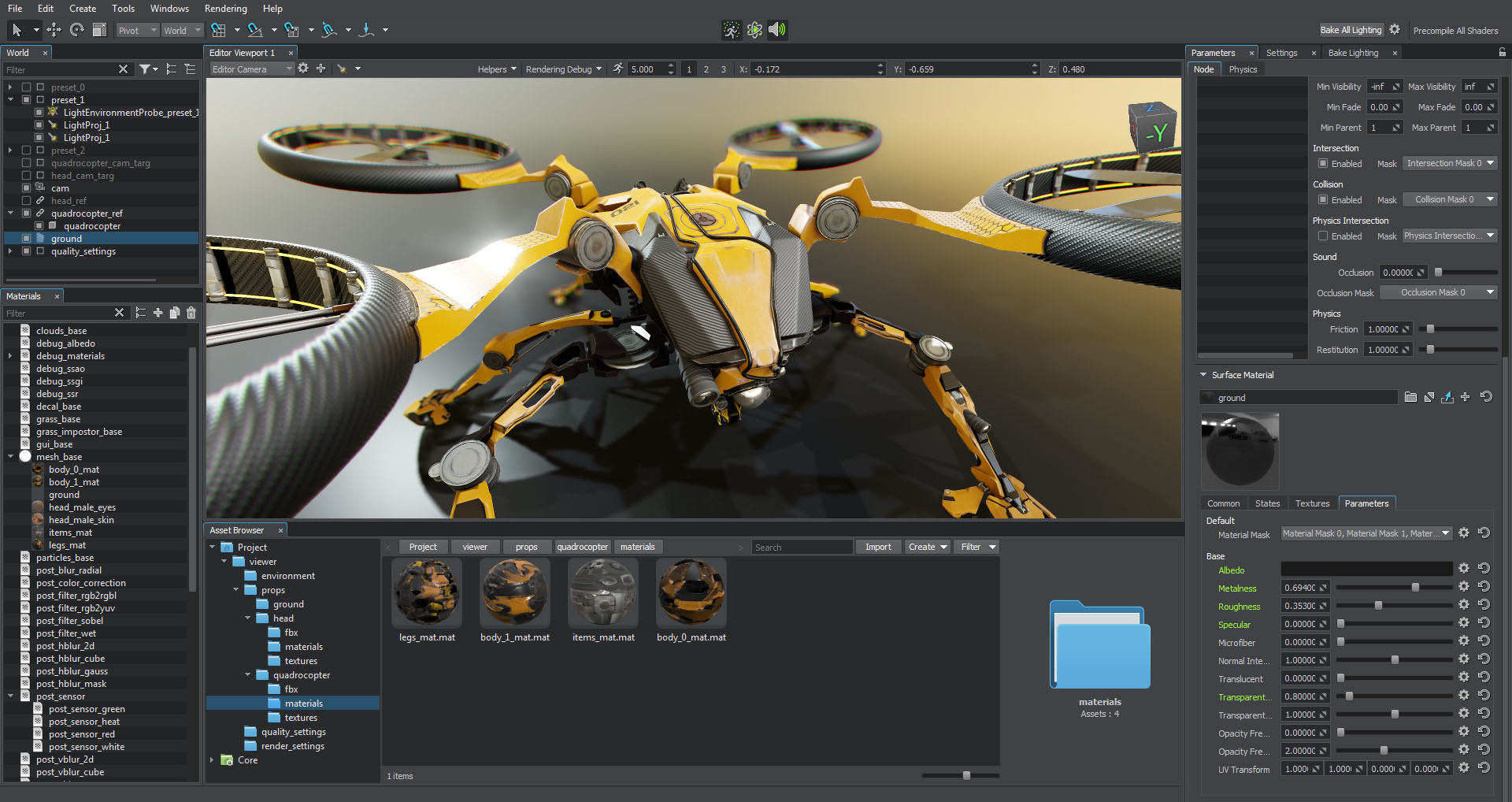Reset the Metalness parameter to default
The height and width of the screenshot is (802, 1512).
(x=1484, y=587)
